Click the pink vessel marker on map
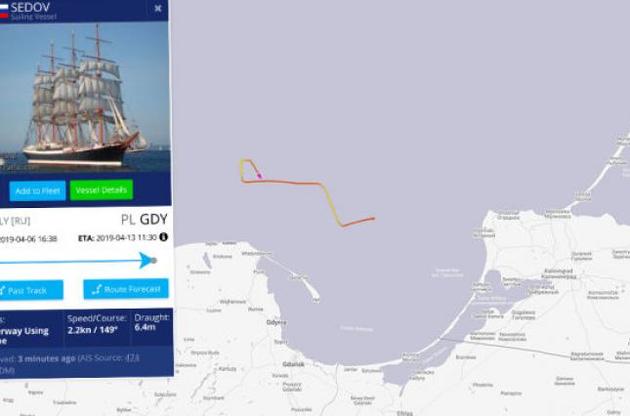 259,175
